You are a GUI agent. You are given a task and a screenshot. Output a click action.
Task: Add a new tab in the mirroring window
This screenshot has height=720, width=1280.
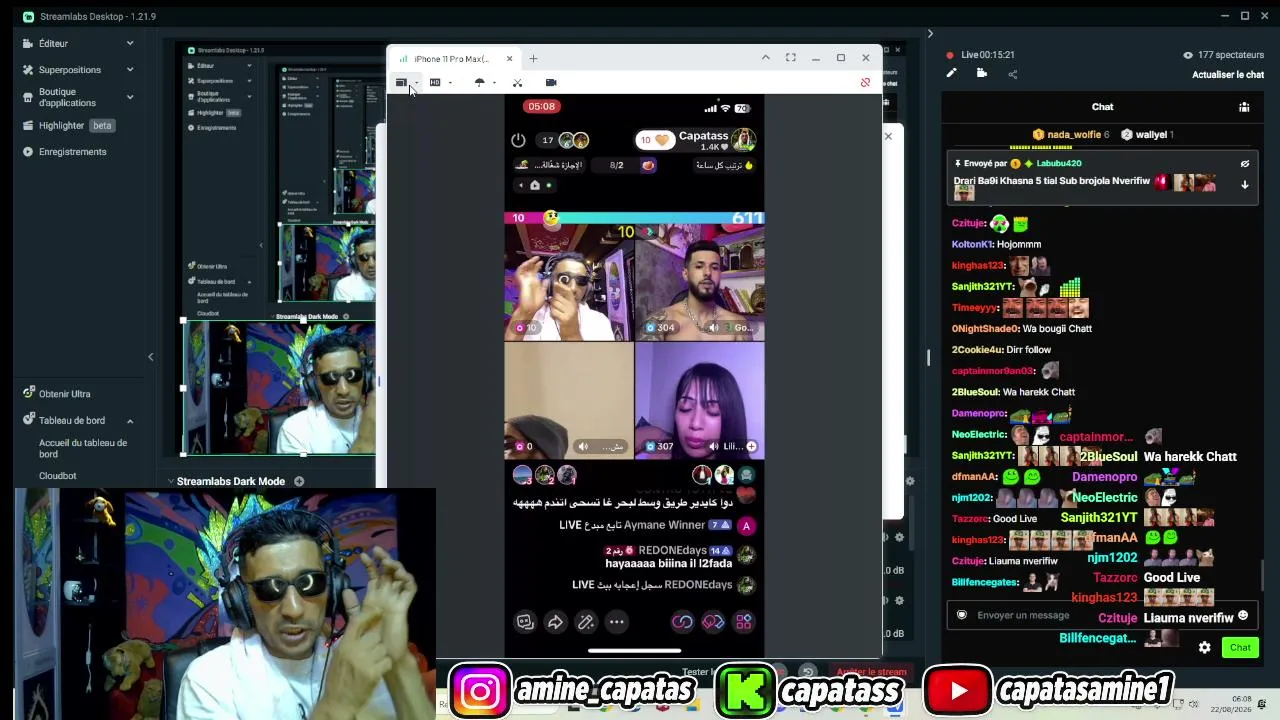533,58
